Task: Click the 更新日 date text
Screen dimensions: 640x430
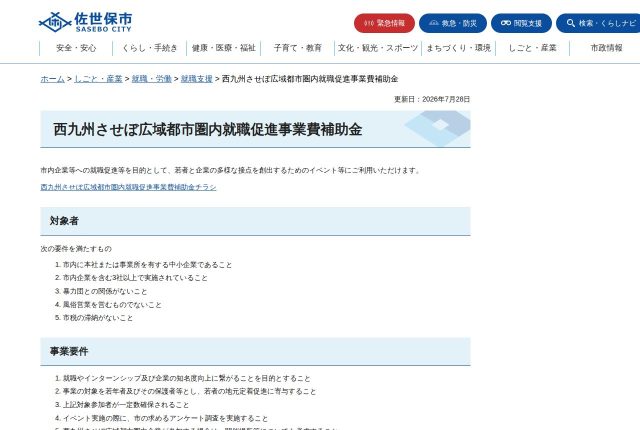Action: pos(432,99)
